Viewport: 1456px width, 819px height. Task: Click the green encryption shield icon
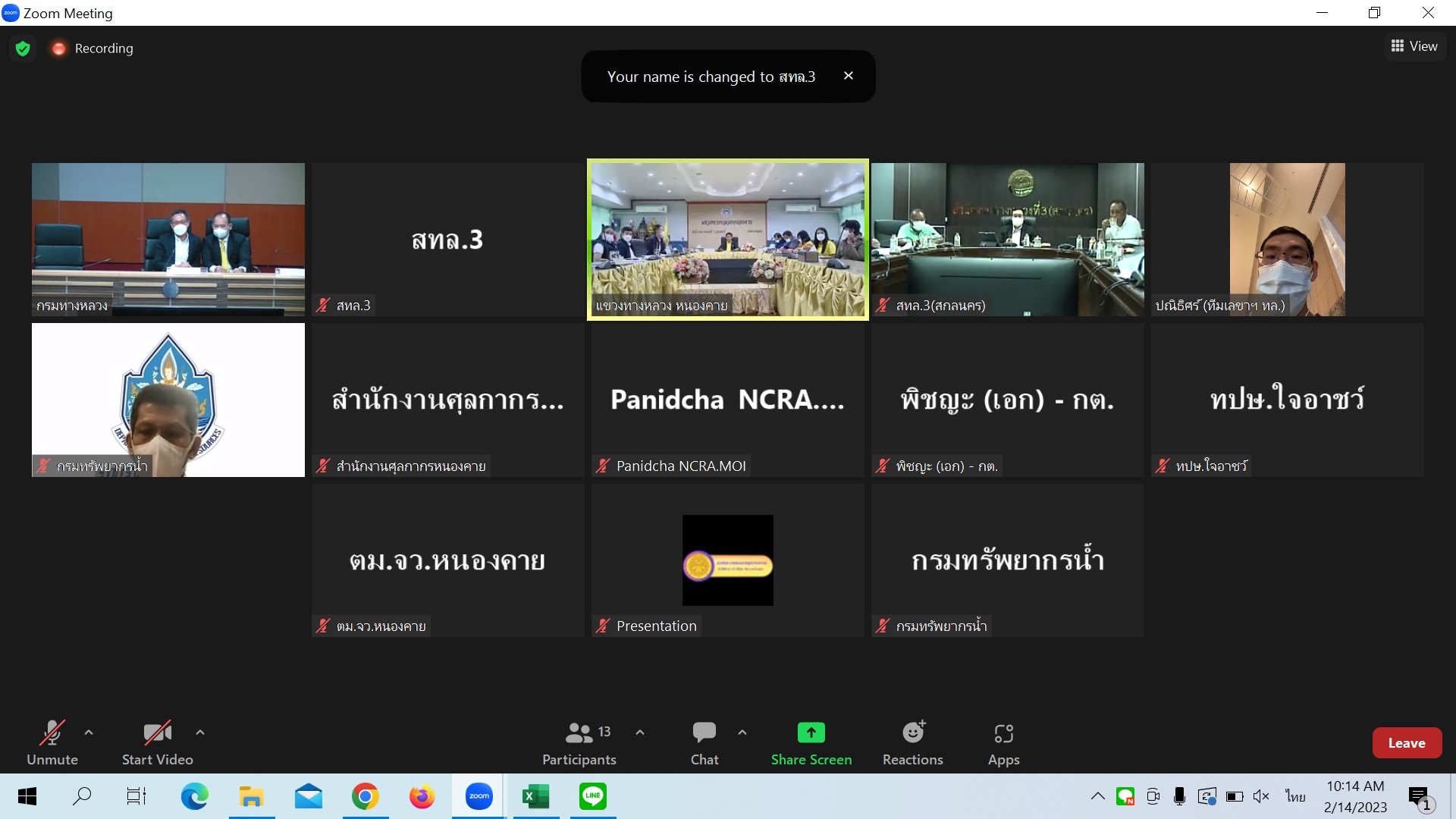23,49
